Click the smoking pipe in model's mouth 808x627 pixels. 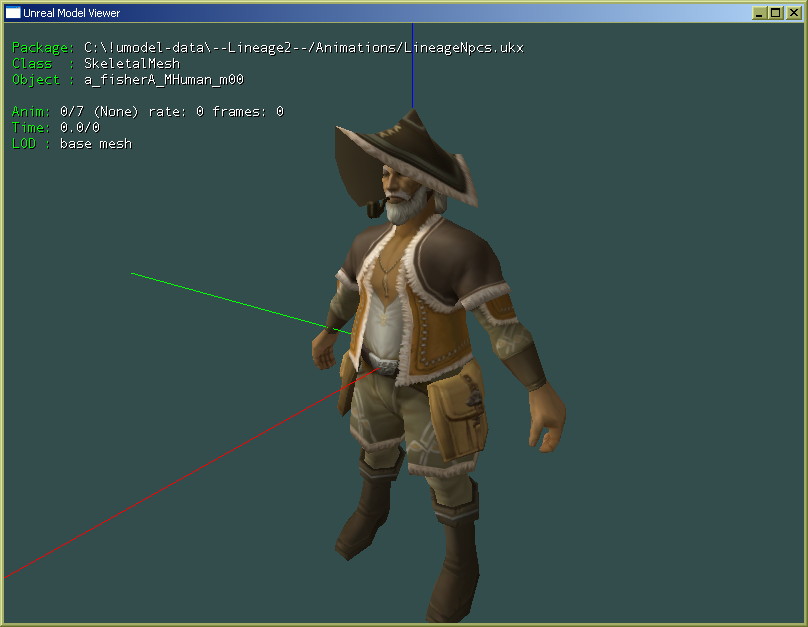coord(377,207)
